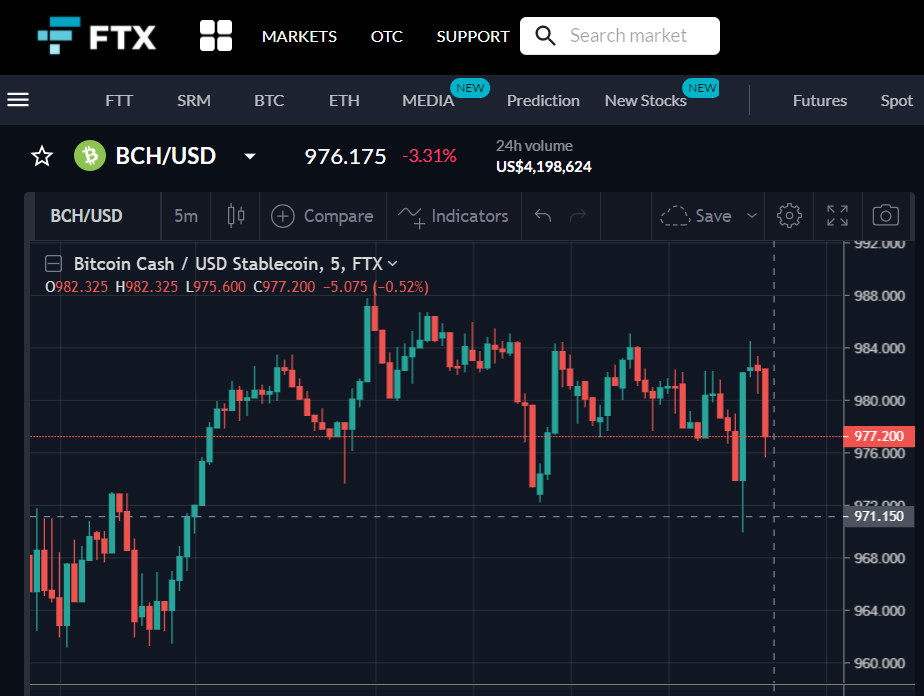Switch to the Spot tab

pos(897,101)
